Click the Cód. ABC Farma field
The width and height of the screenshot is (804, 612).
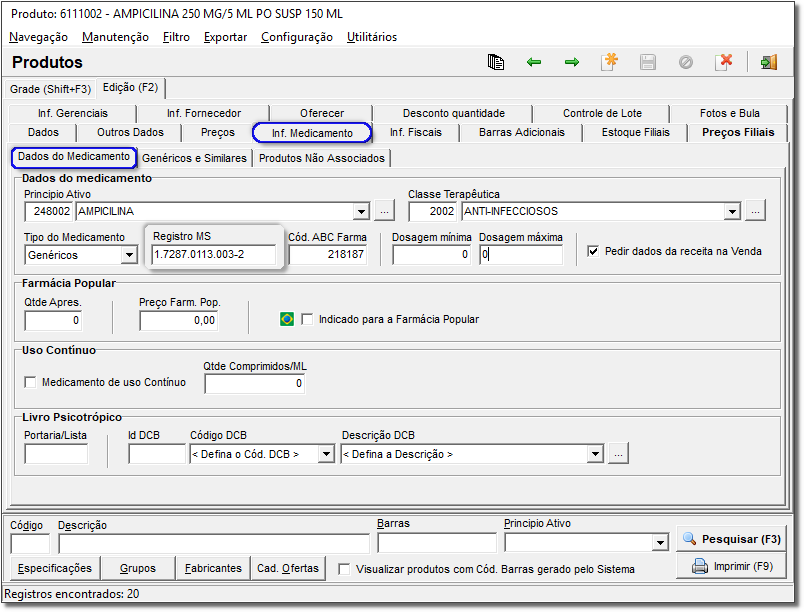(x=328, y=254)
